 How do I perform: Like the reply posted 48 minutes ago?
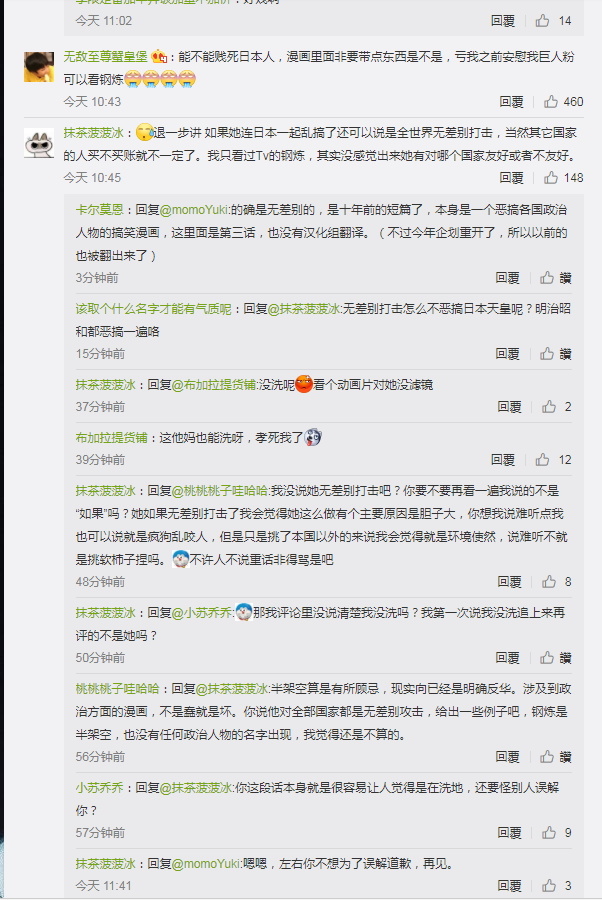[549, 581]
